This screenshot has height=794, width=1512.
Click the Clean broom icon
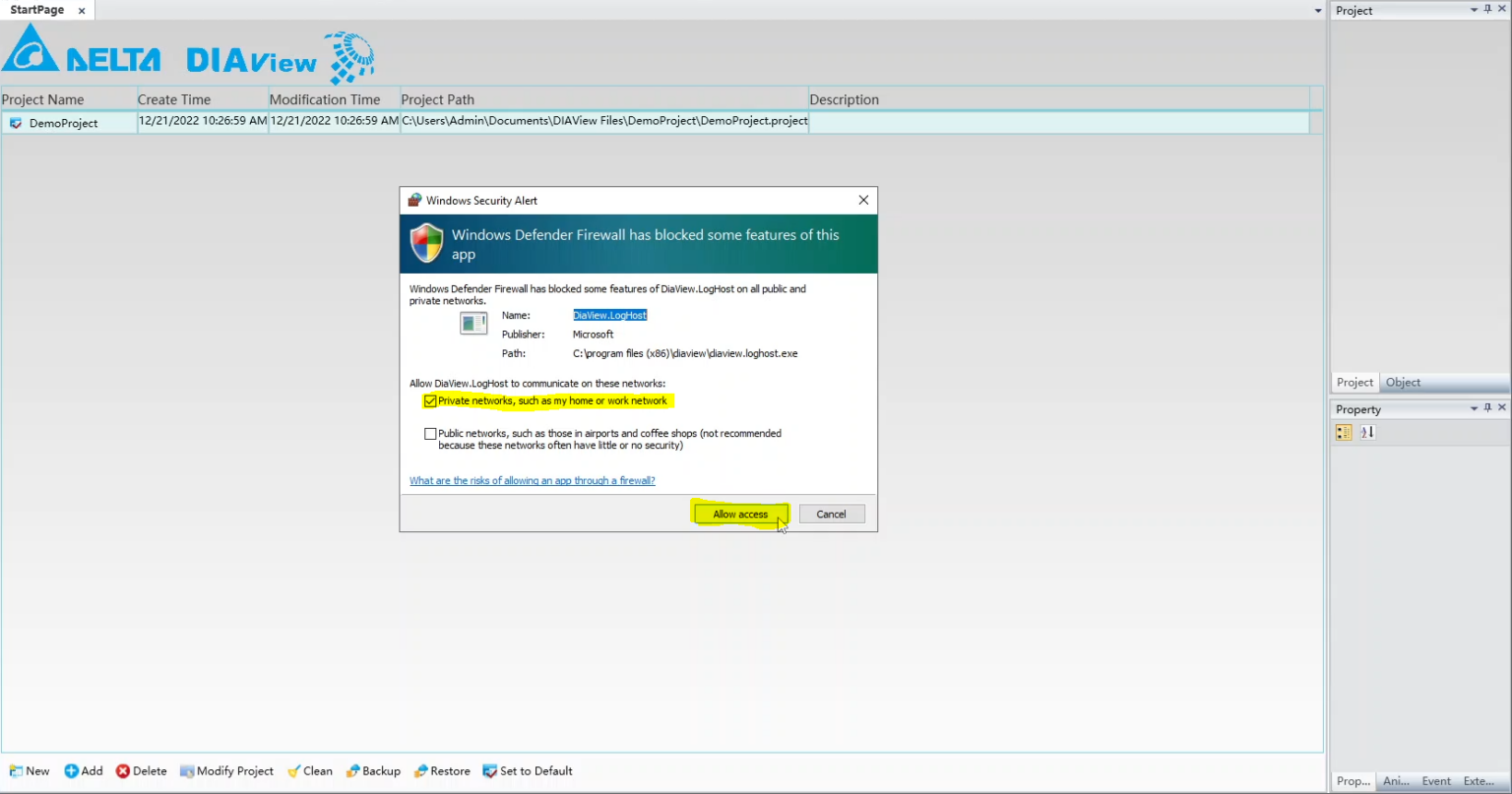(294, 771)
